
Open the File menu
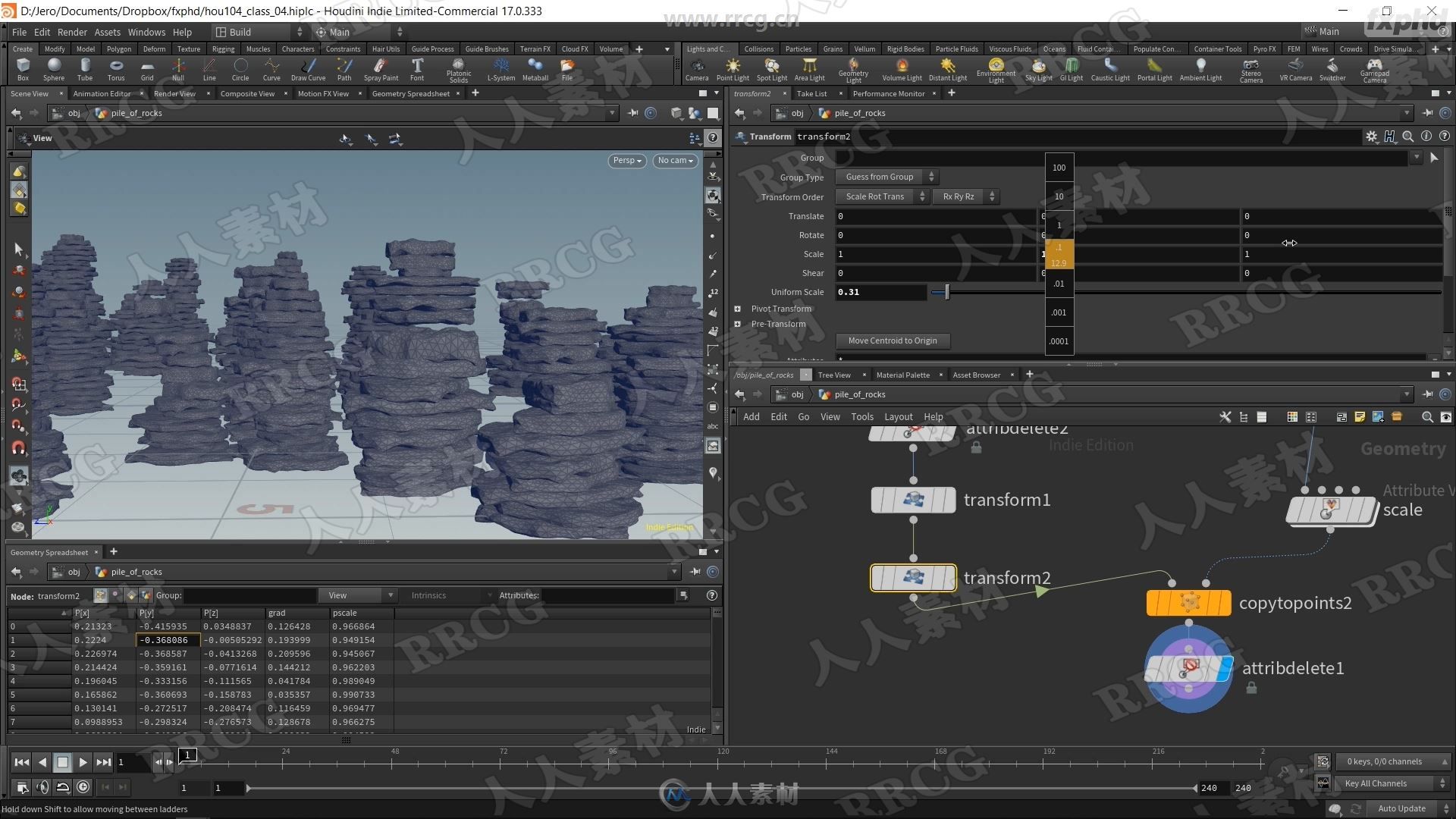coord(19,32)
